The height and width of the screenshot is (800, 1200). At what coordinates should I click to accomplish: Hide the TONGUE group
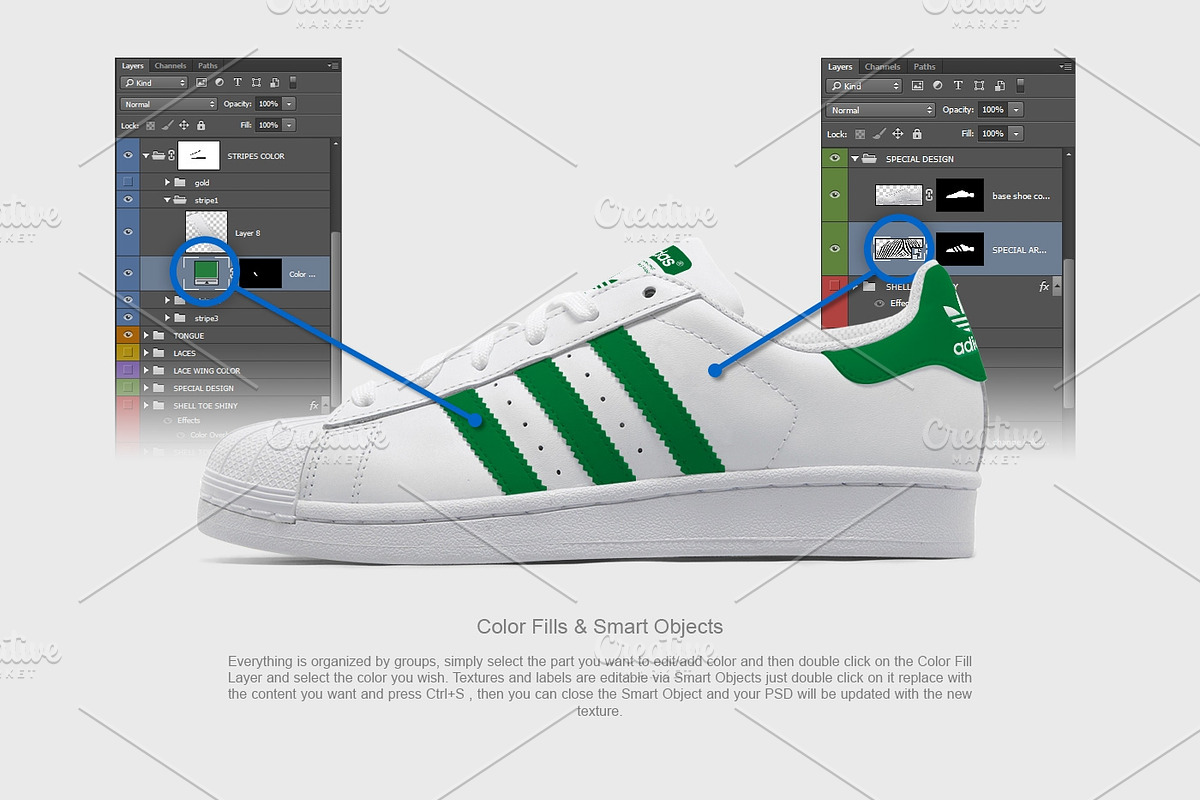(x=127, y=335)
